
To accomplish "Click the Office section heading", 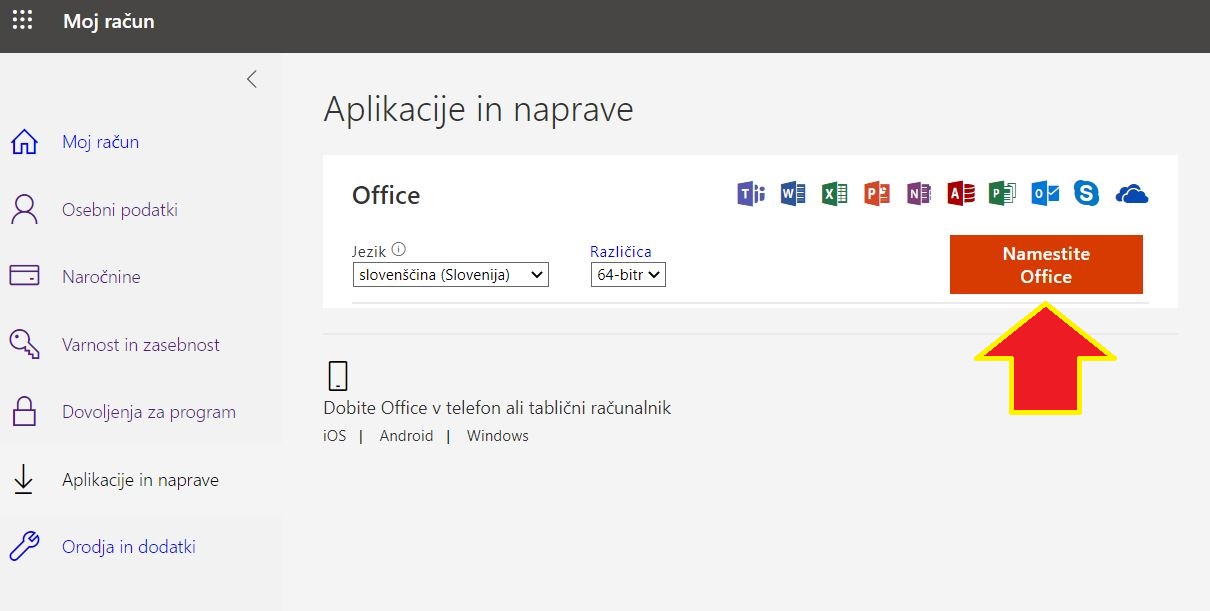I will point(386,195).
